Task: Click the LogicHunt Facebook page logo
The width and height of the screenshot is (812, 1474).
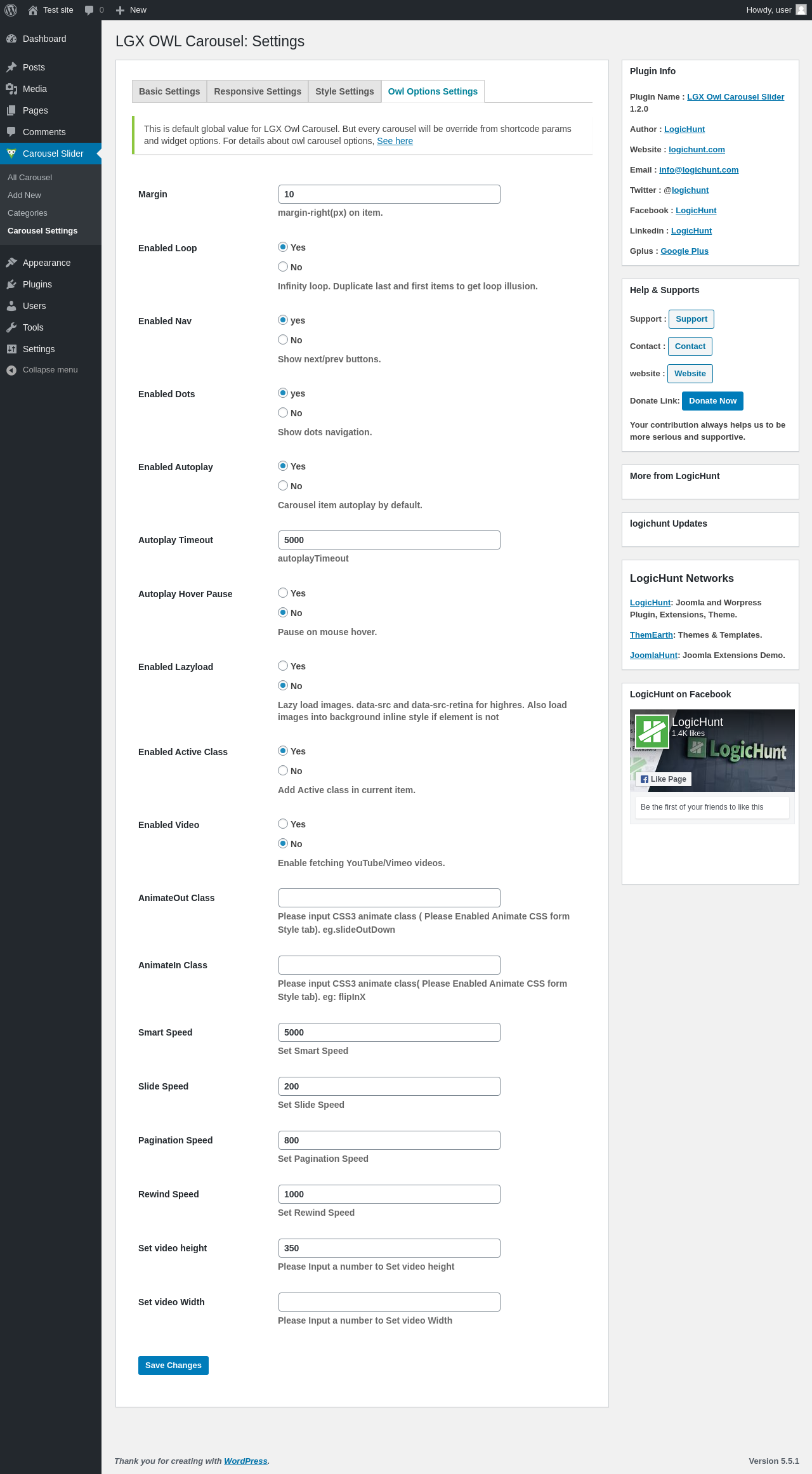Action: [652, 732]
